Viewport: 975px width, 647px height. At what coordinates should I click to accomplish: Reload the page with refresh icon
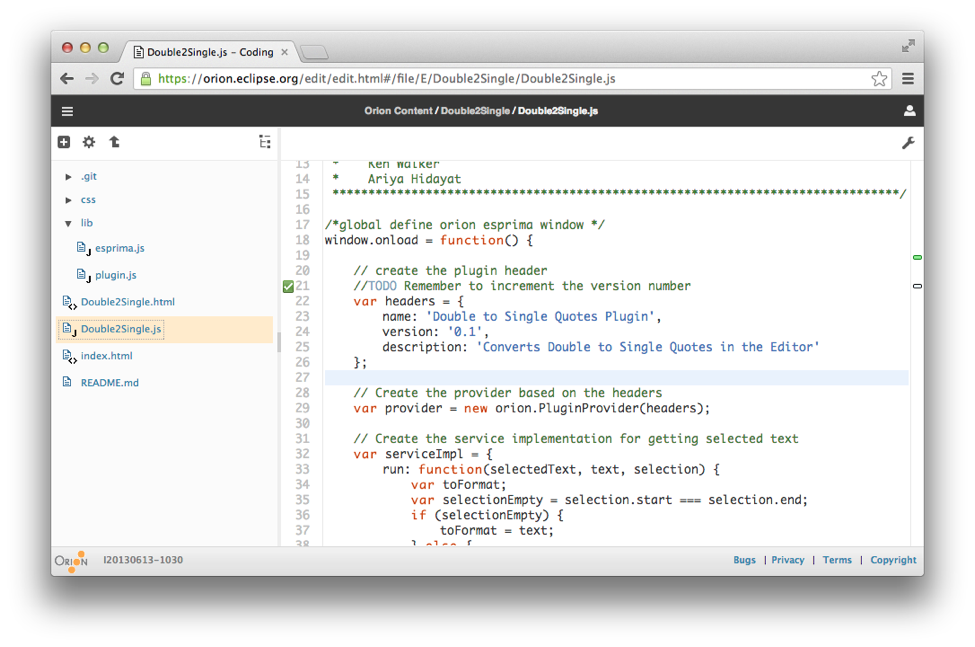[x=117, y=78]
